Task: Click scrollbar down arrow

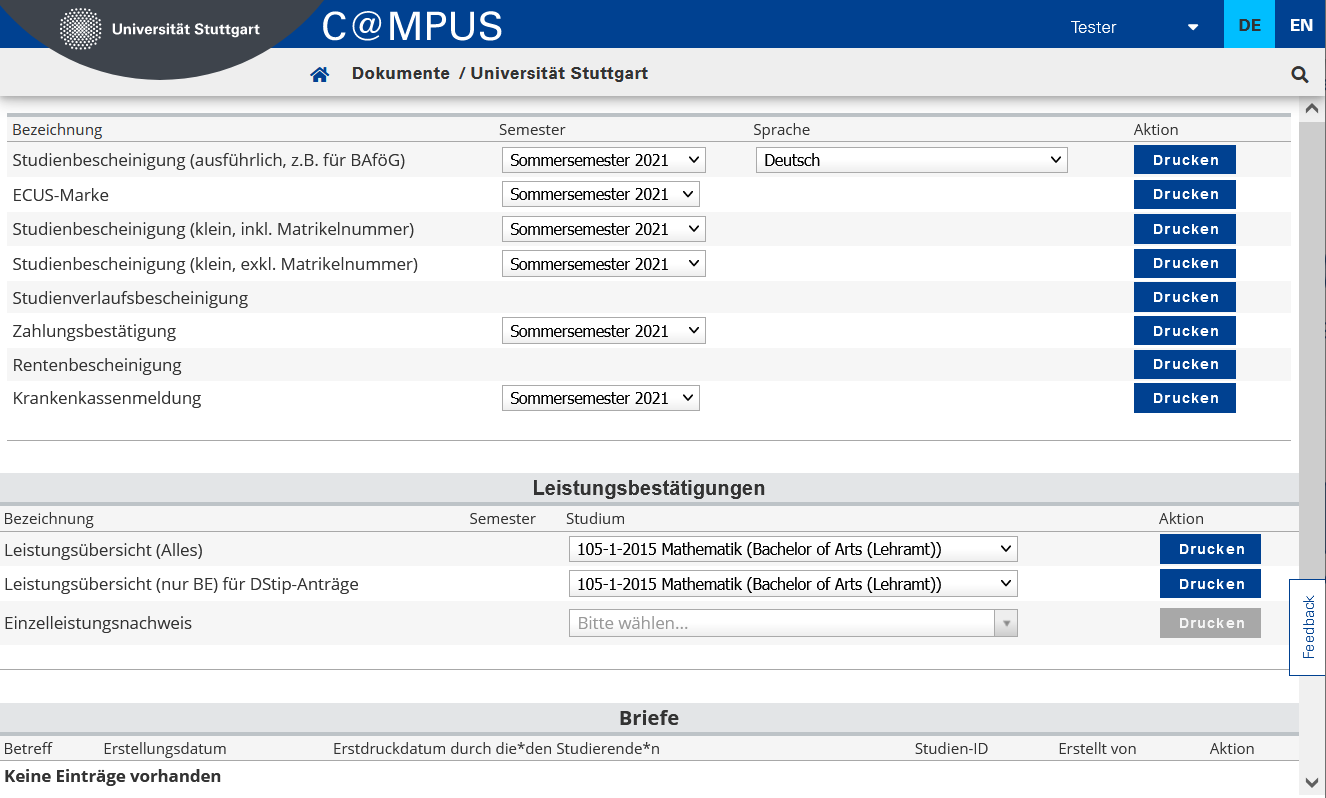Action: pyautogui.click(x=1312, y=782)
